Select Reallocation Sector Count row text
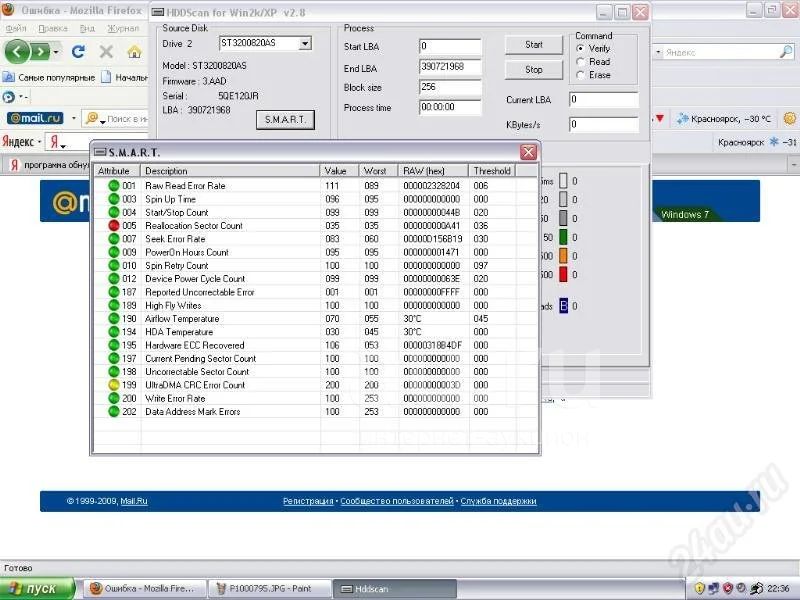The width and height of the screenshot is (800, 600). point(194,226)
